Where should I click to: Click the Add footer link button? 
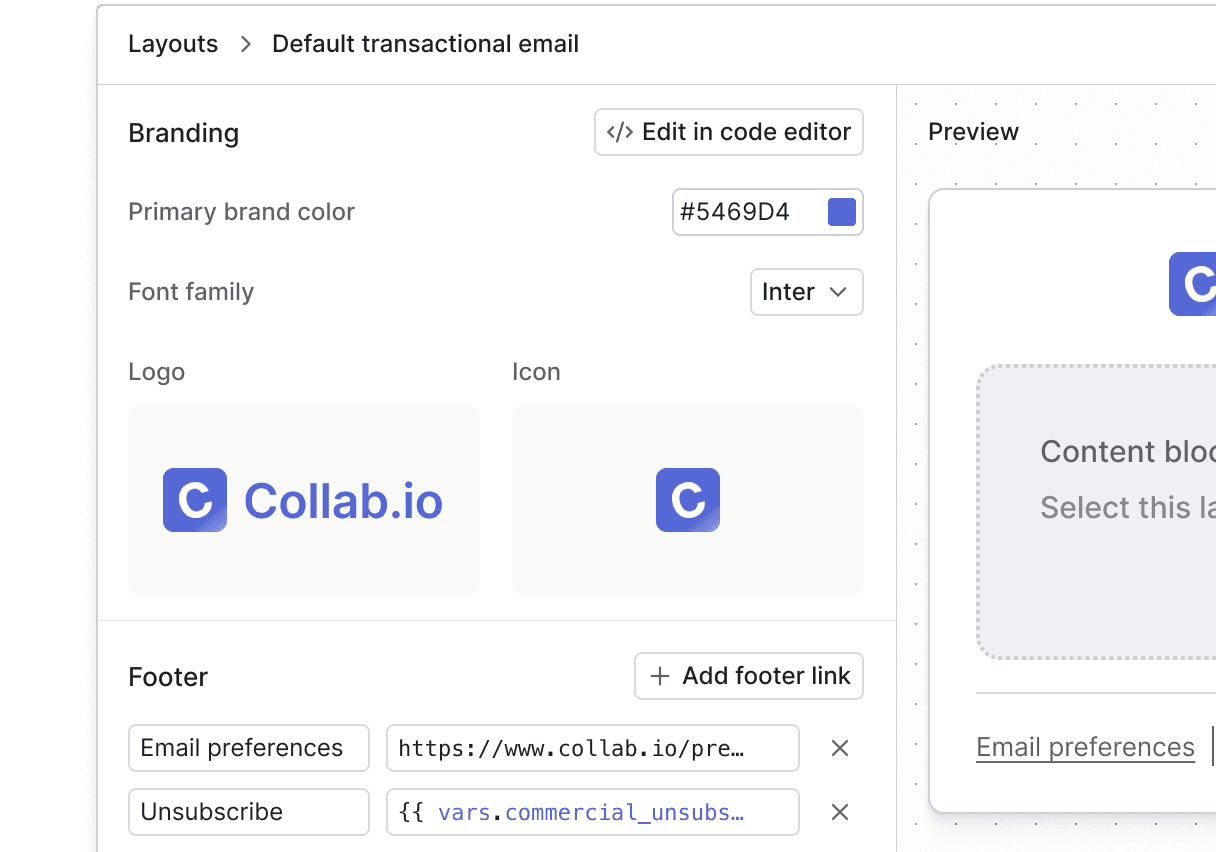click(x=749, y=677)
